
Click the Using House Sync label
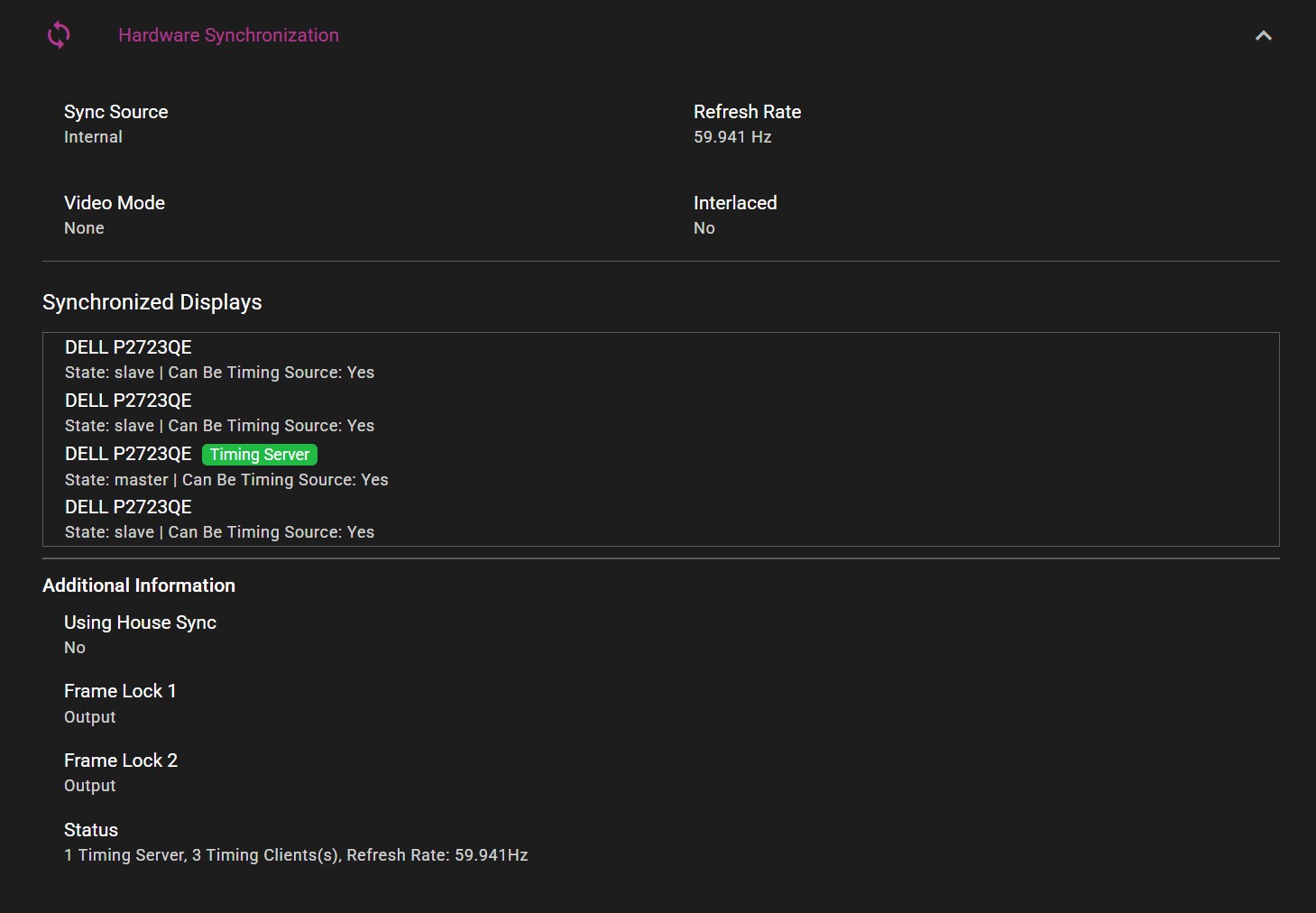point(140,622)
